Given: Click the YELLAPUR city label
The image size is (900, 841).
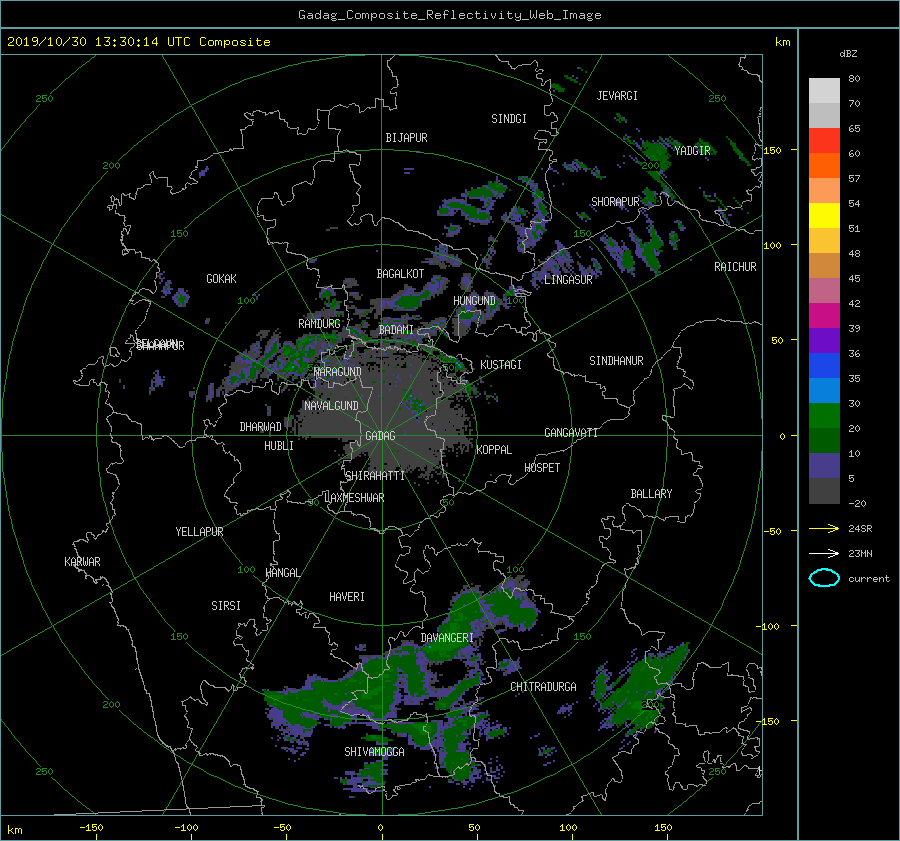Looking at the screenshot, I should pos(199,532).
